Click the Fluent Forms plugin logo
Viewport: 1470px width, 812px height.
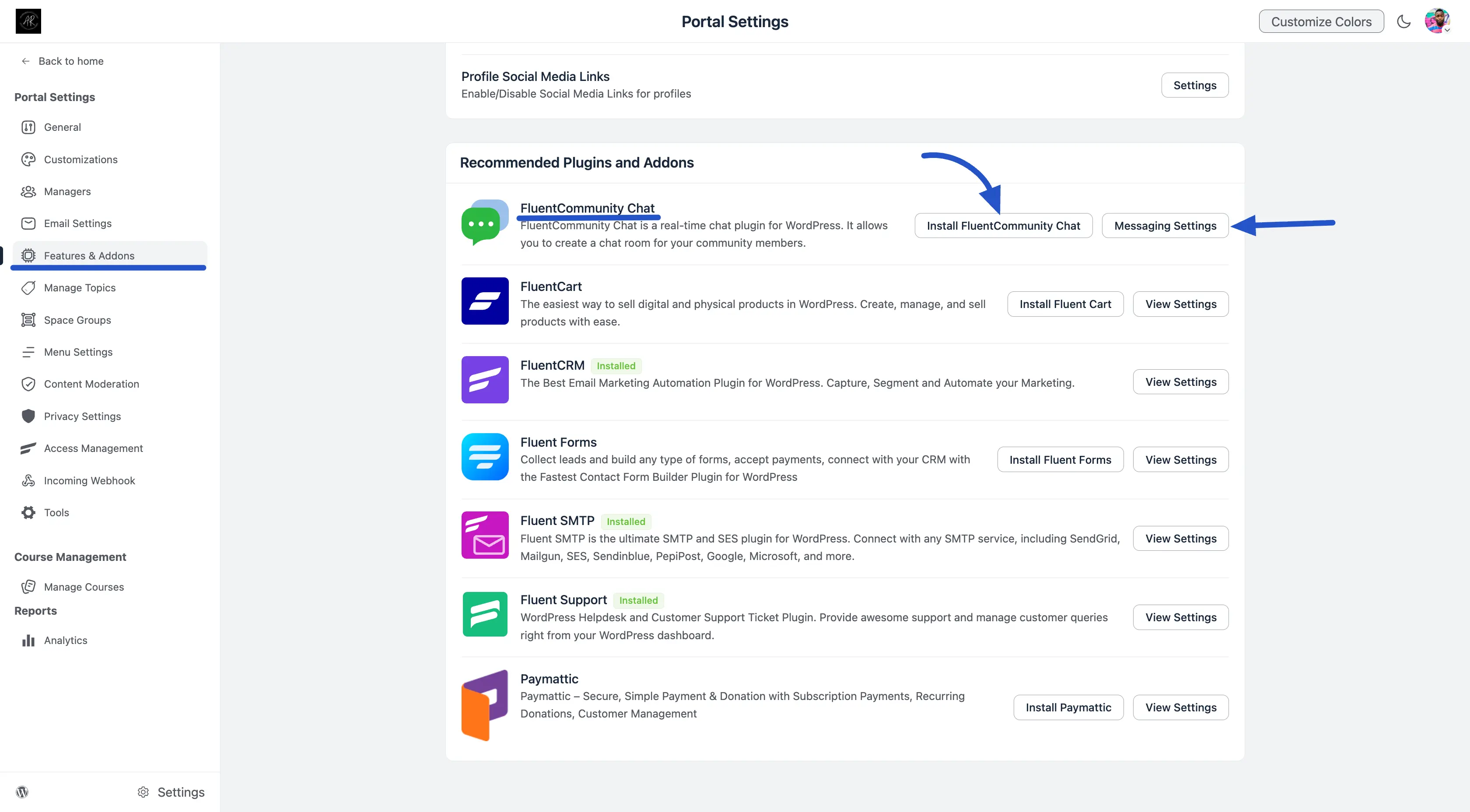point(484,456)
